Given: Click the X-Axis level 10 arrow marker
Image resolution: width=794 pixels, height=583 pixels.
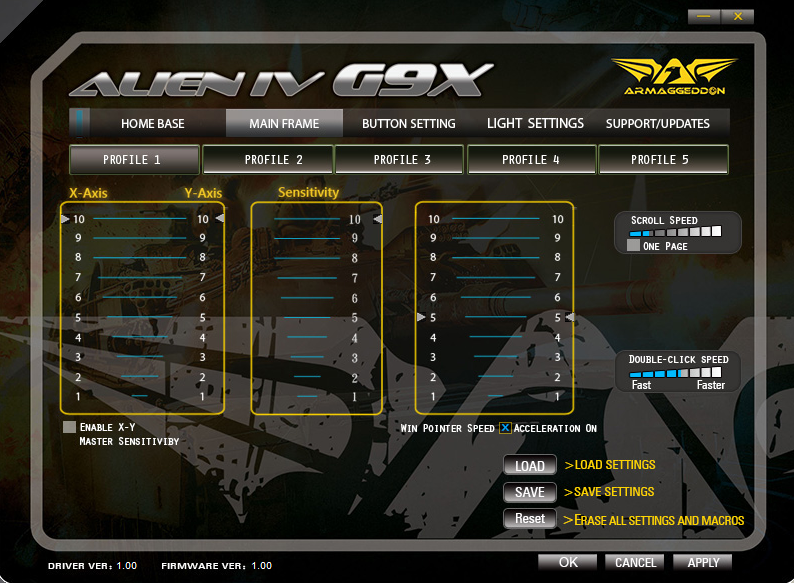Looking at the screenshot, I should tap(65, 219).
